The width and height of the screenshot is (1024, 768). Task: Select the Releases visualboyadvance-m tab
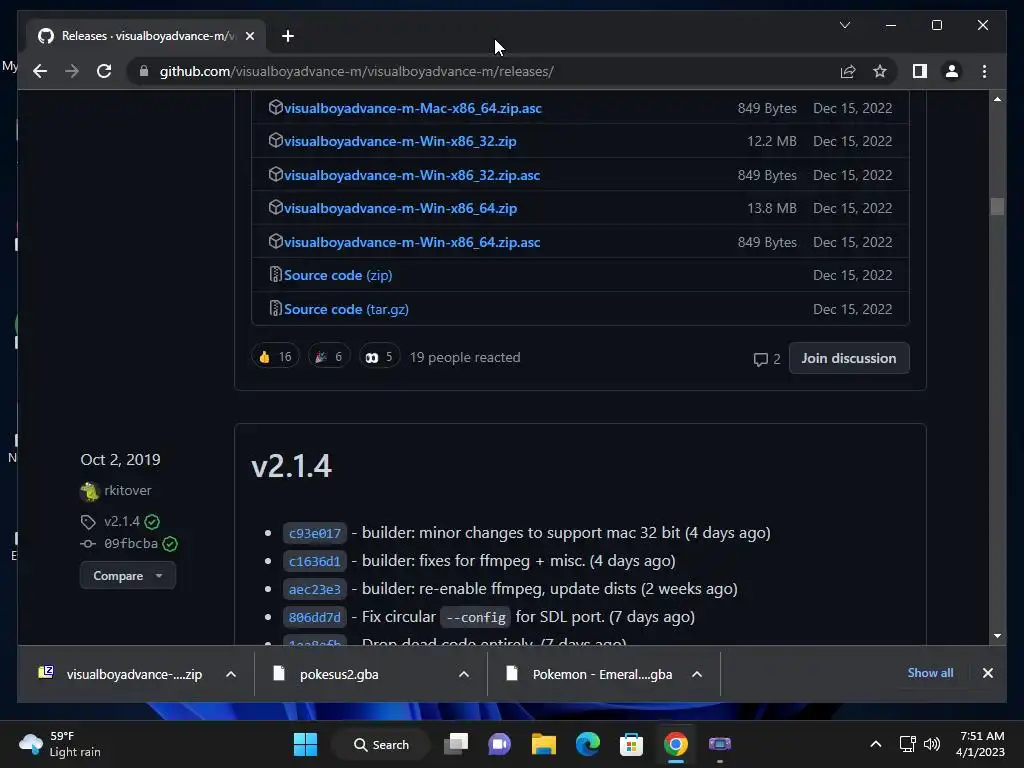146,36
